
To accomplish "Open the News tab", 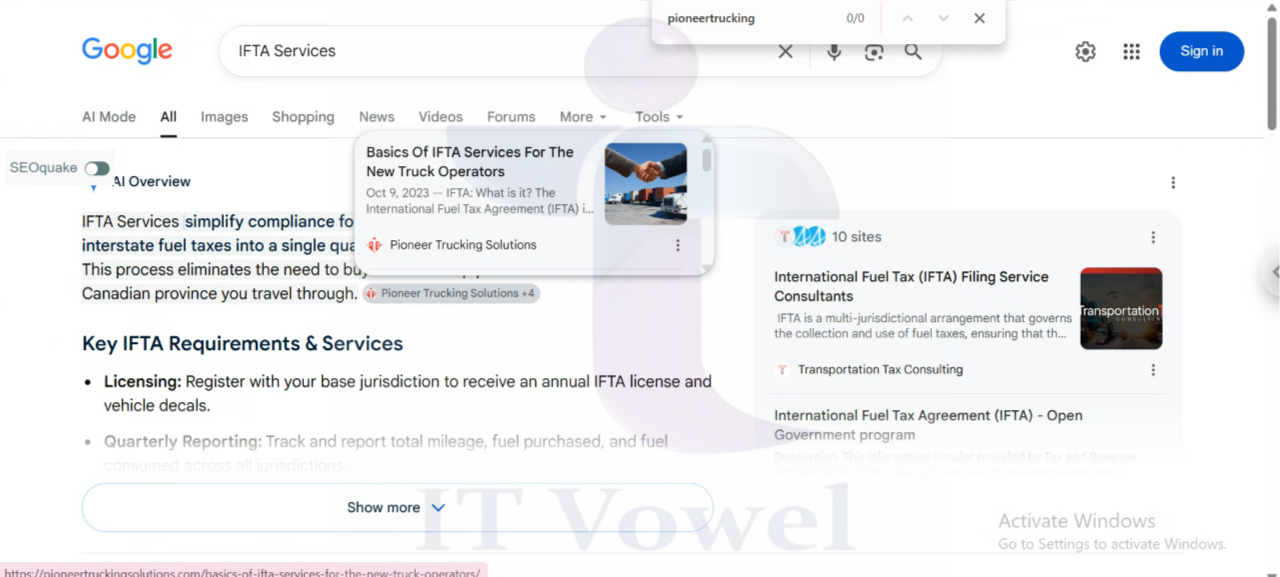I will click(376, 117).
